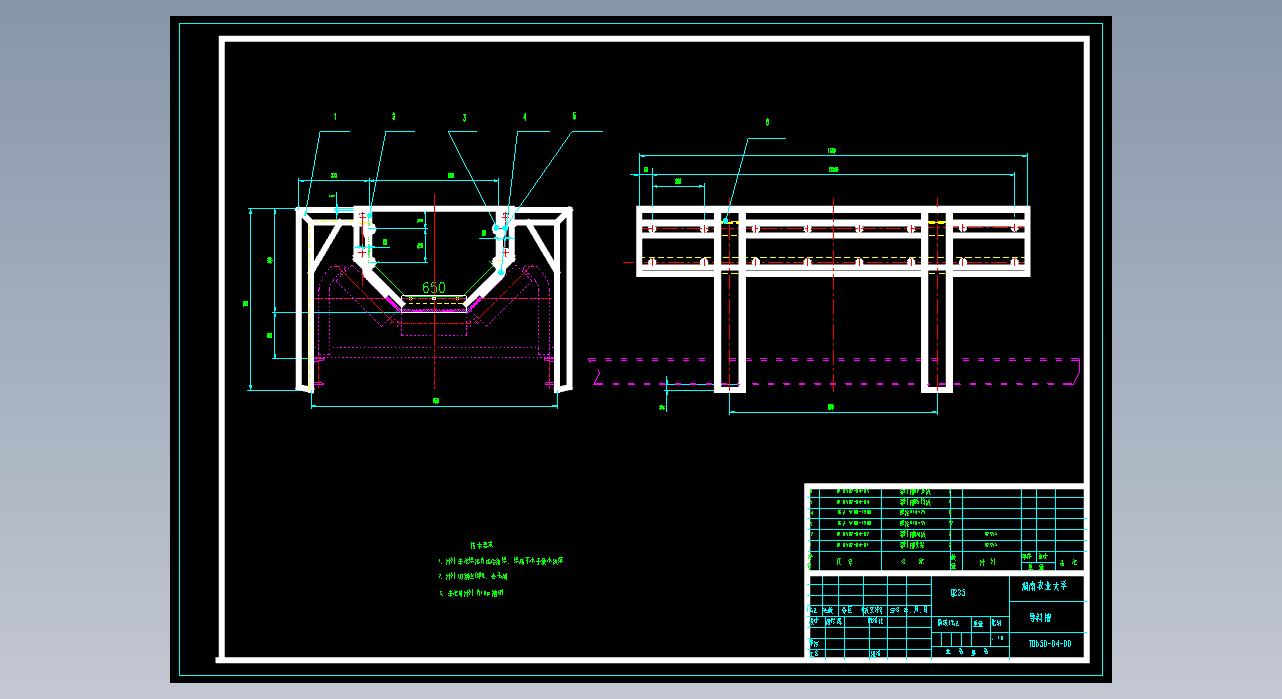
Task: Select the part name 导料槽 cell
Action: click(1040, 618)
